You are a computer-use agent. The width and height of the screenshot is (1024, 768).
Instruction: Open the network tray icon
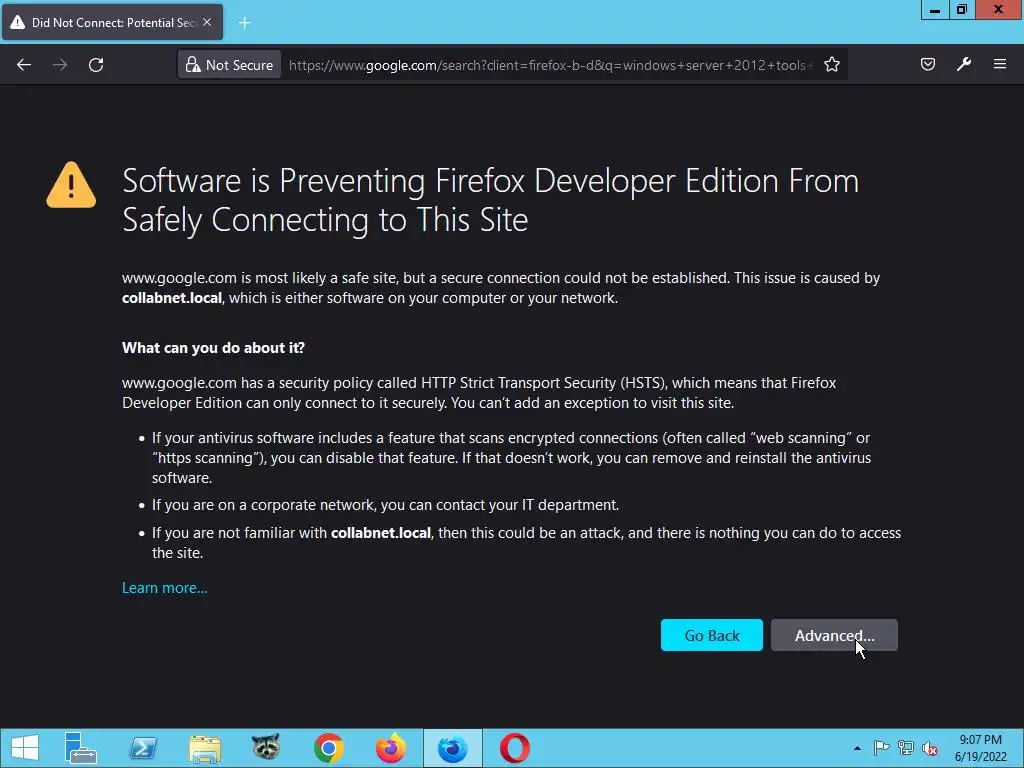coord(905,748)
